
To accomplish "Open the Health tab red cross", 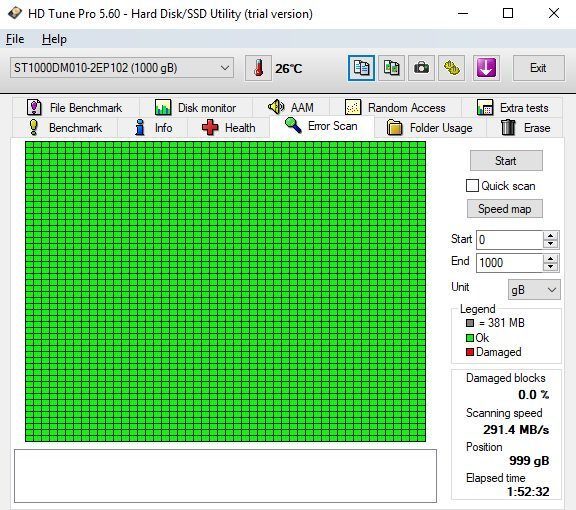I will click(210, 128).
